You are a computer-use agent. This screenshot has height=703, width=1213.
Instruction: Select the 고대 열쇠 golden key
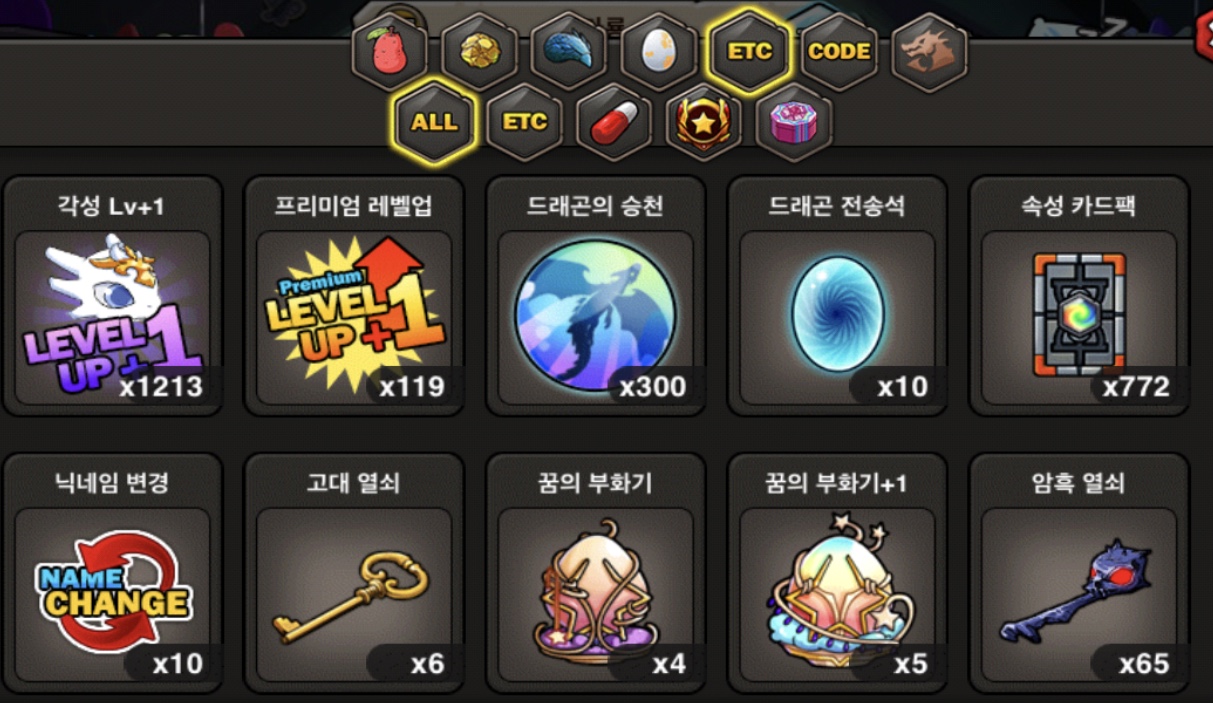point(354,573)
